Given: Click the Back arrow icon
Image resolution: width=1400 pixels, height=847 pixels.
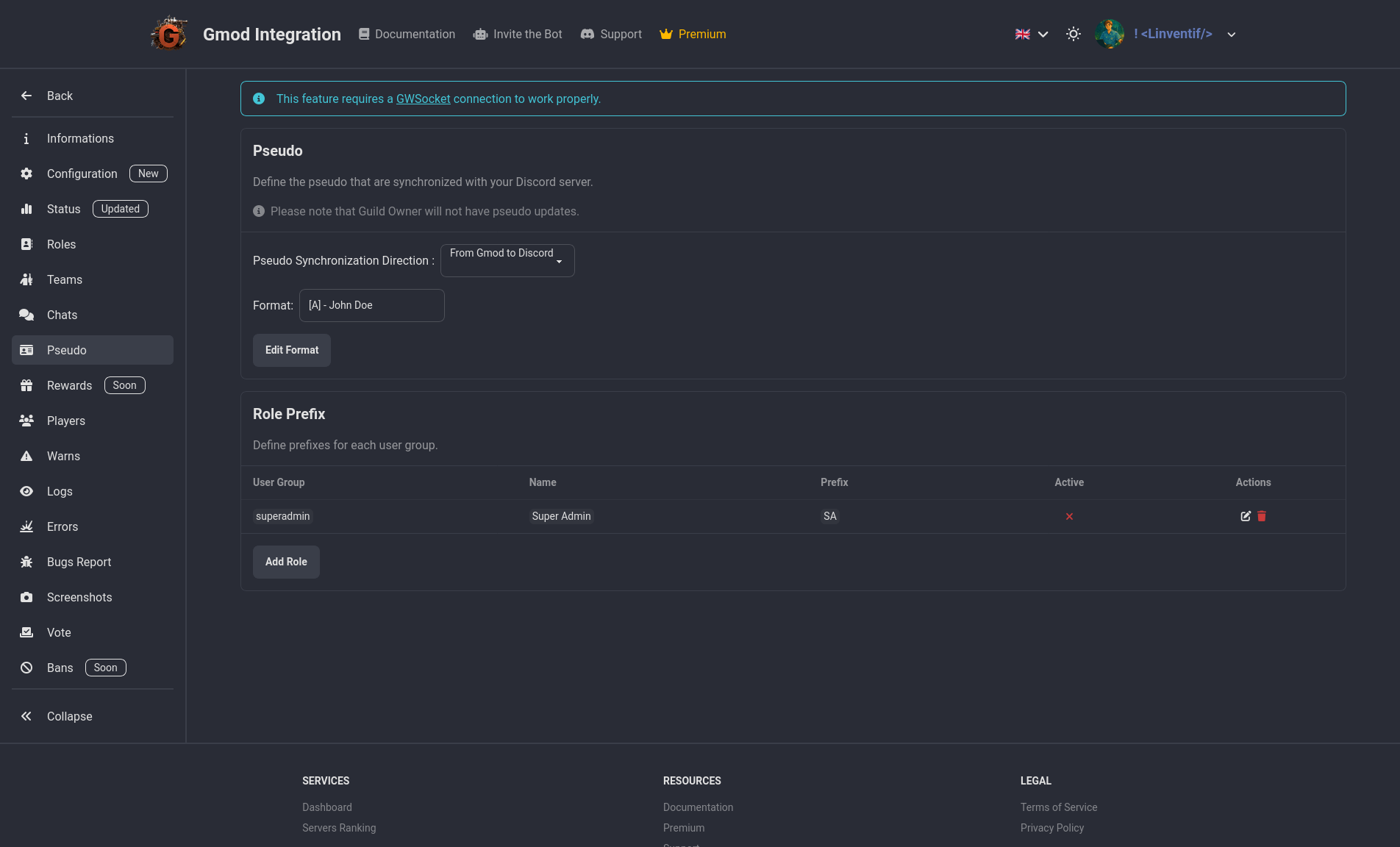Looking at the screenshot, I should click(x=26, y=96).
